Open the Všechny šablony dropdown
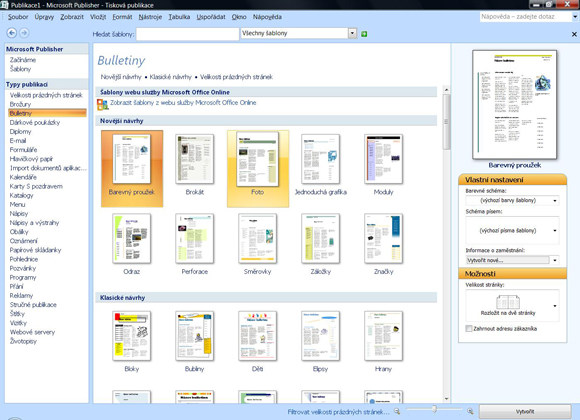 pos(352,33)
